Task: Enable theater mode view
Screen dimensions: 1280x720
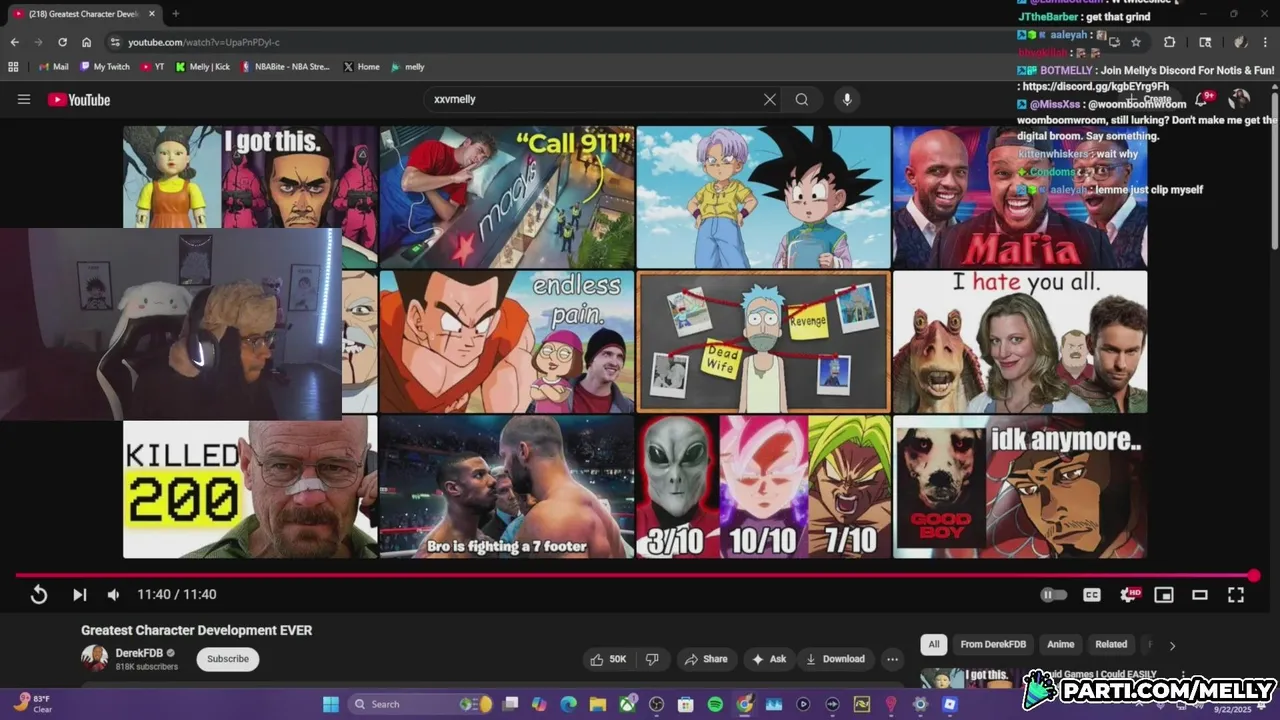Action: pyautogui.click(x=1200, y=594)
